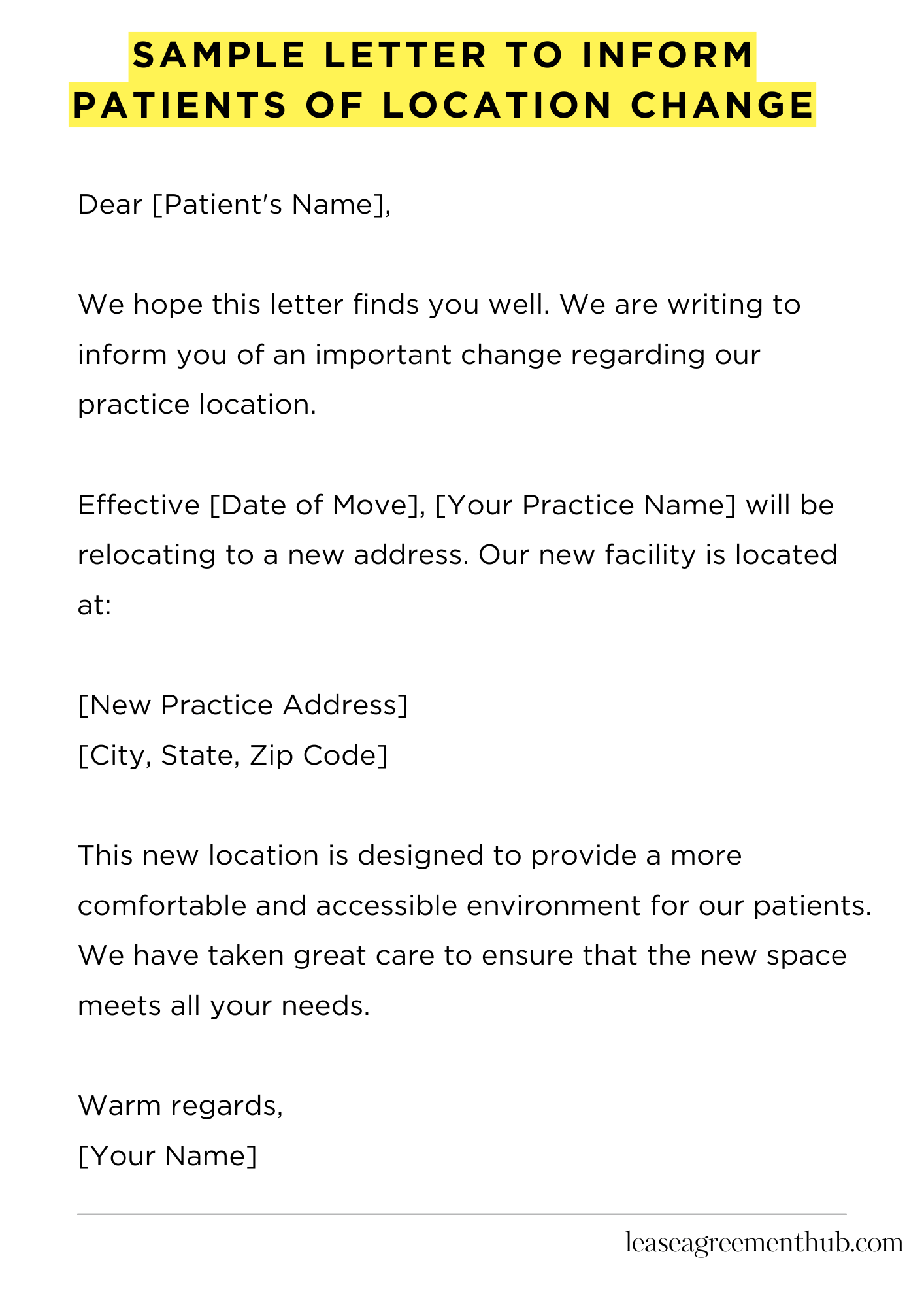This screenshot has height=1307, width=924.
Task: Click the horizontal divider line above the footer
Action: click(461, 1214)
